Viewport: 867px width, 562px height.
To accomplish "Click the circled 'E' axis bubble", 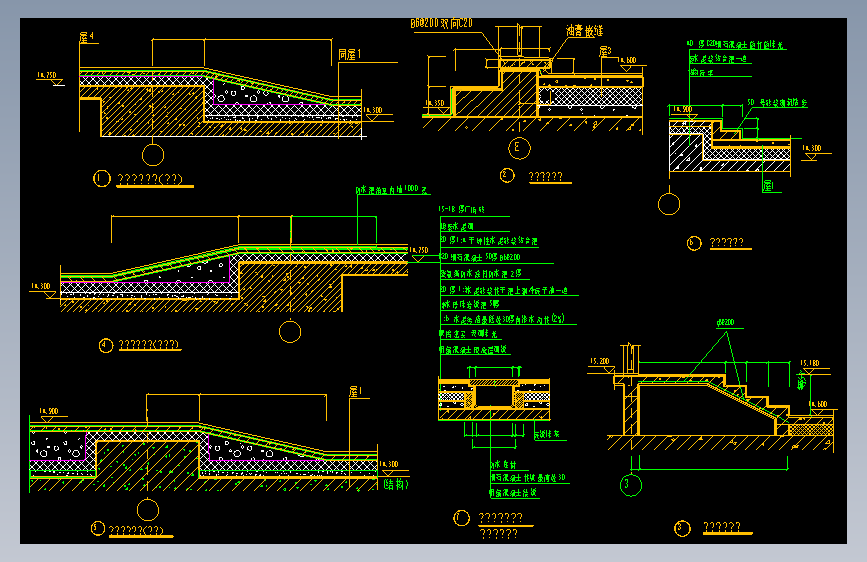I will 519,148.
